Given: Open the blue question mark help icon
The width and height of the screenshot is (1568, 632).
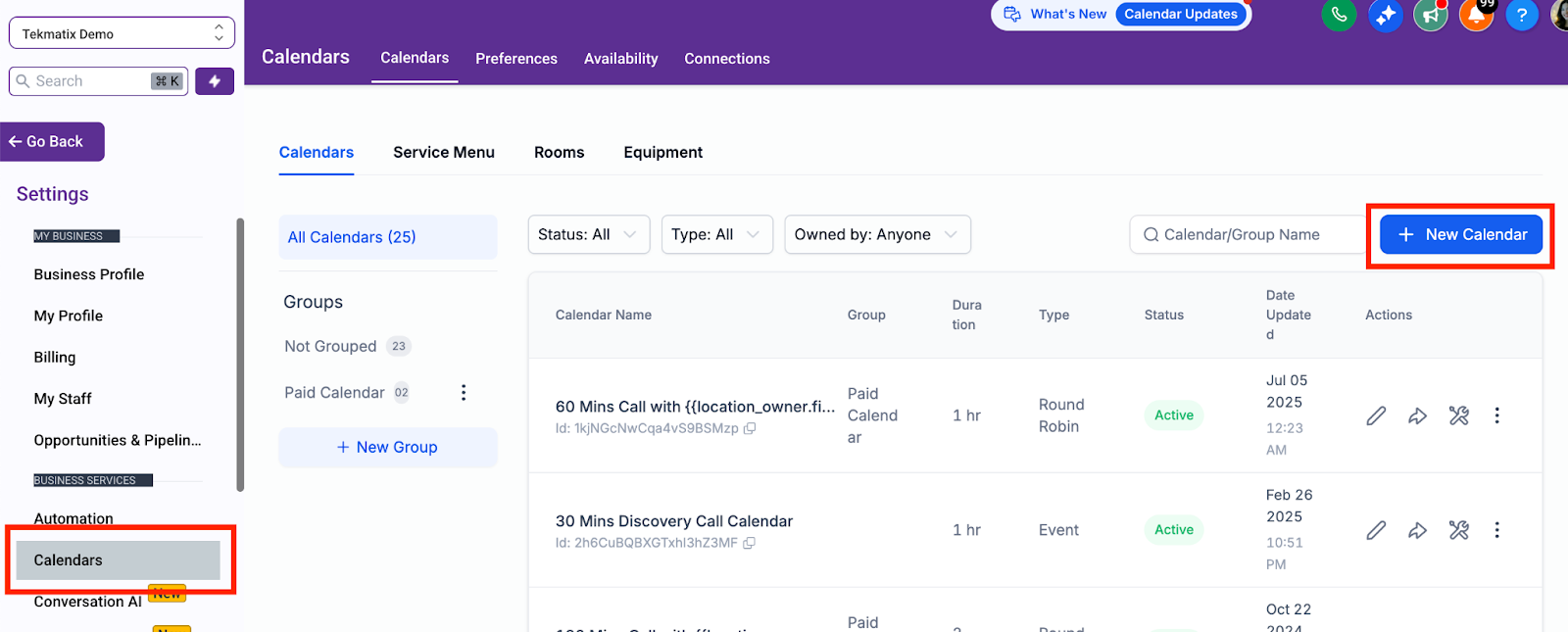Looking at the screenshot, I should [1522, 15].
